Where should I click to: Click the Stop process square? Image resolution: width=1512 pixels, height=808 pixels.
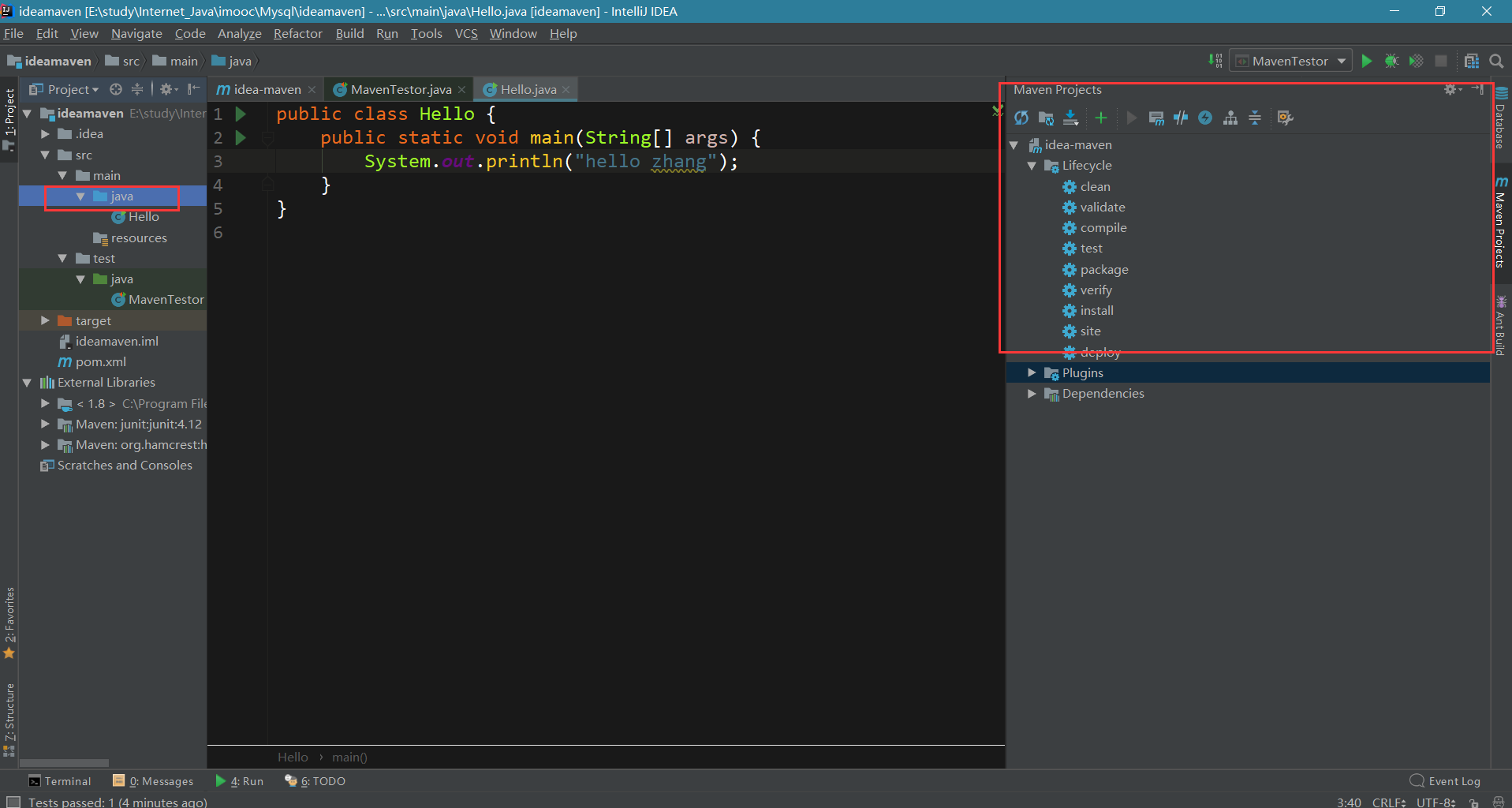pos(1441,61)
